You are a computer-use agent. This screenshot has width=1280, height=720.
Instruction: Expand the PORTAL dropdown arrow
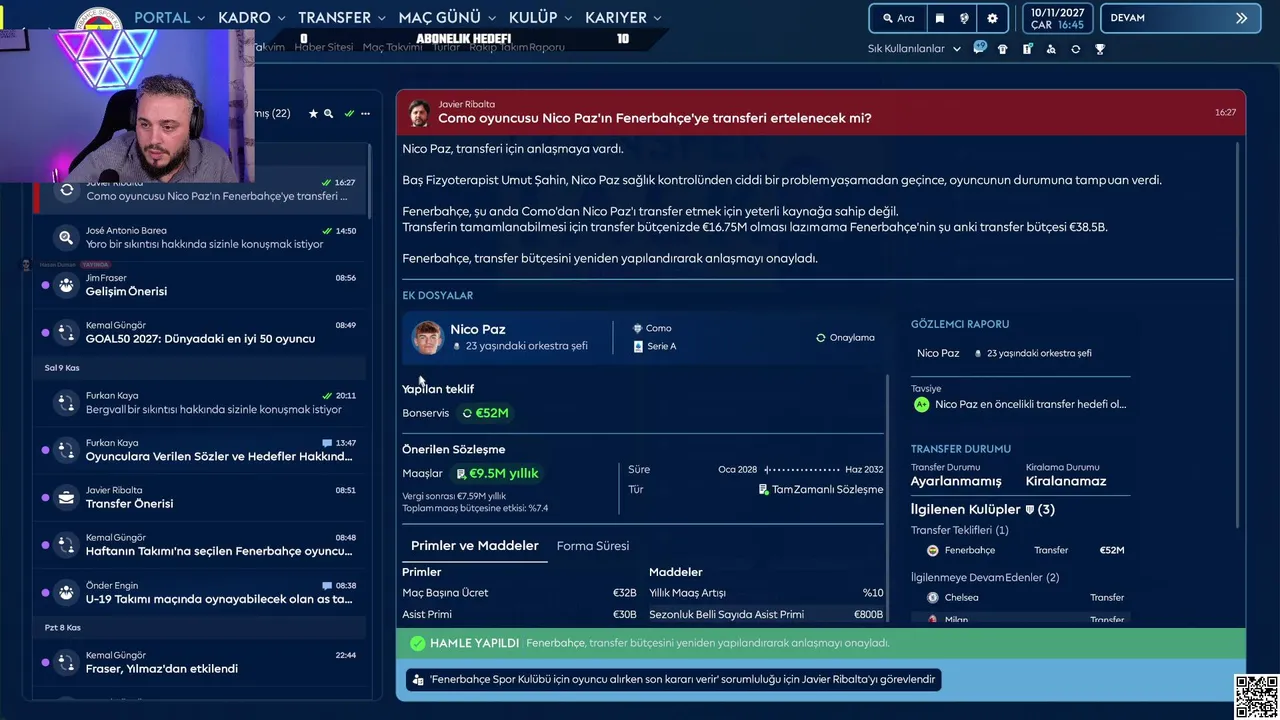201,19
